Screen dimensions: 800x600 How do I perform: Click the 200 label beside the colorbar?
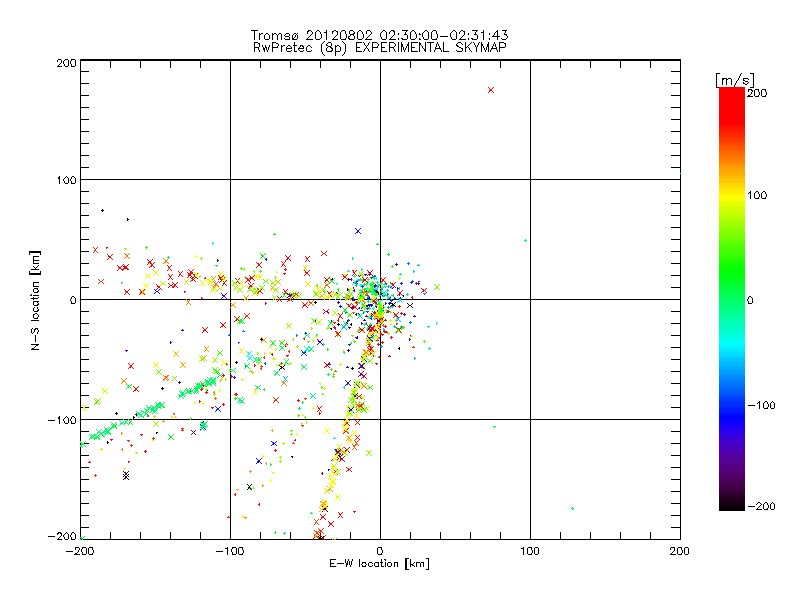tap(757, 93)
